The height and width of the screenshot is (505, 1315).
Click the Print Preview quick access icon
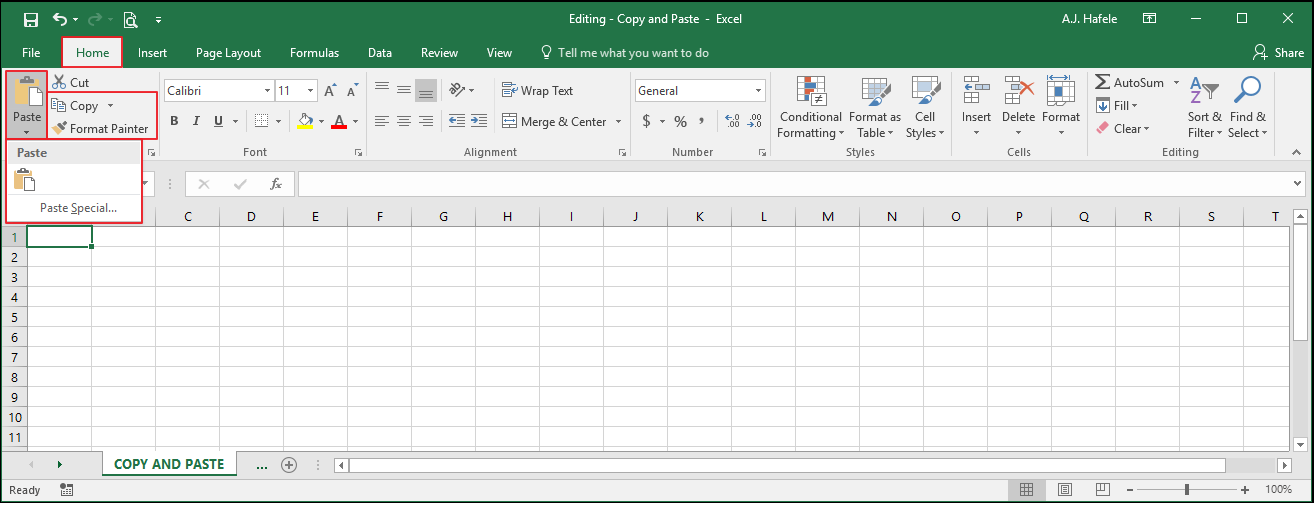tap(130, 19)
